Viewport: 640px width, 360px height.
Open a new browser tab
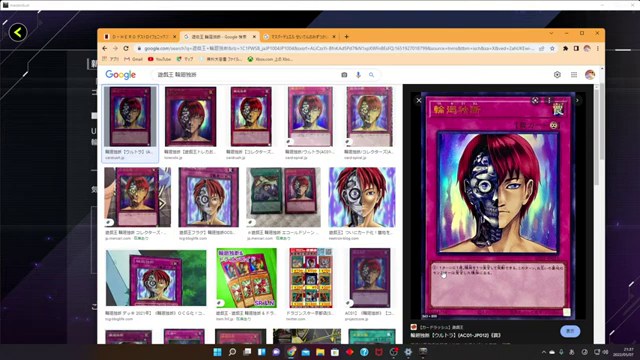pos(347,37)
